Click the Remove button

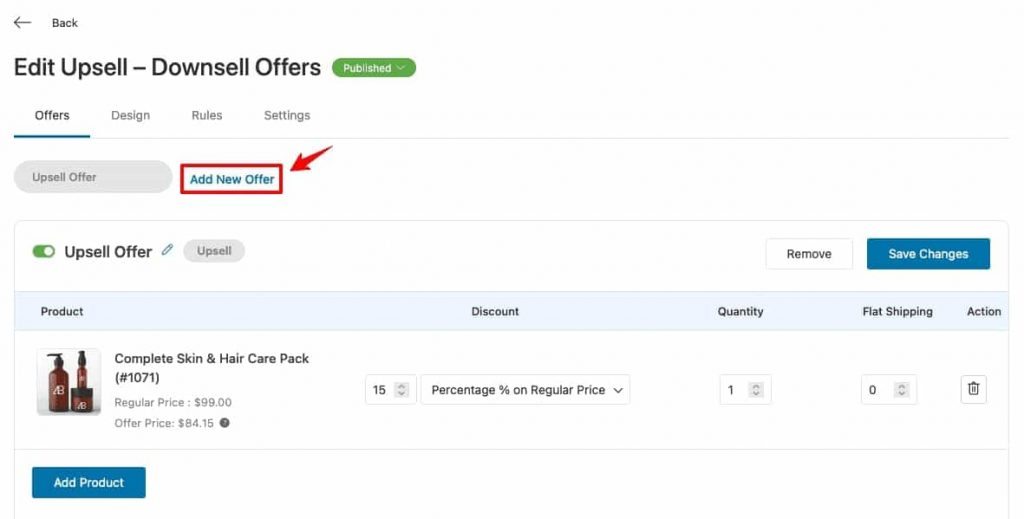[x=808, y=254]
